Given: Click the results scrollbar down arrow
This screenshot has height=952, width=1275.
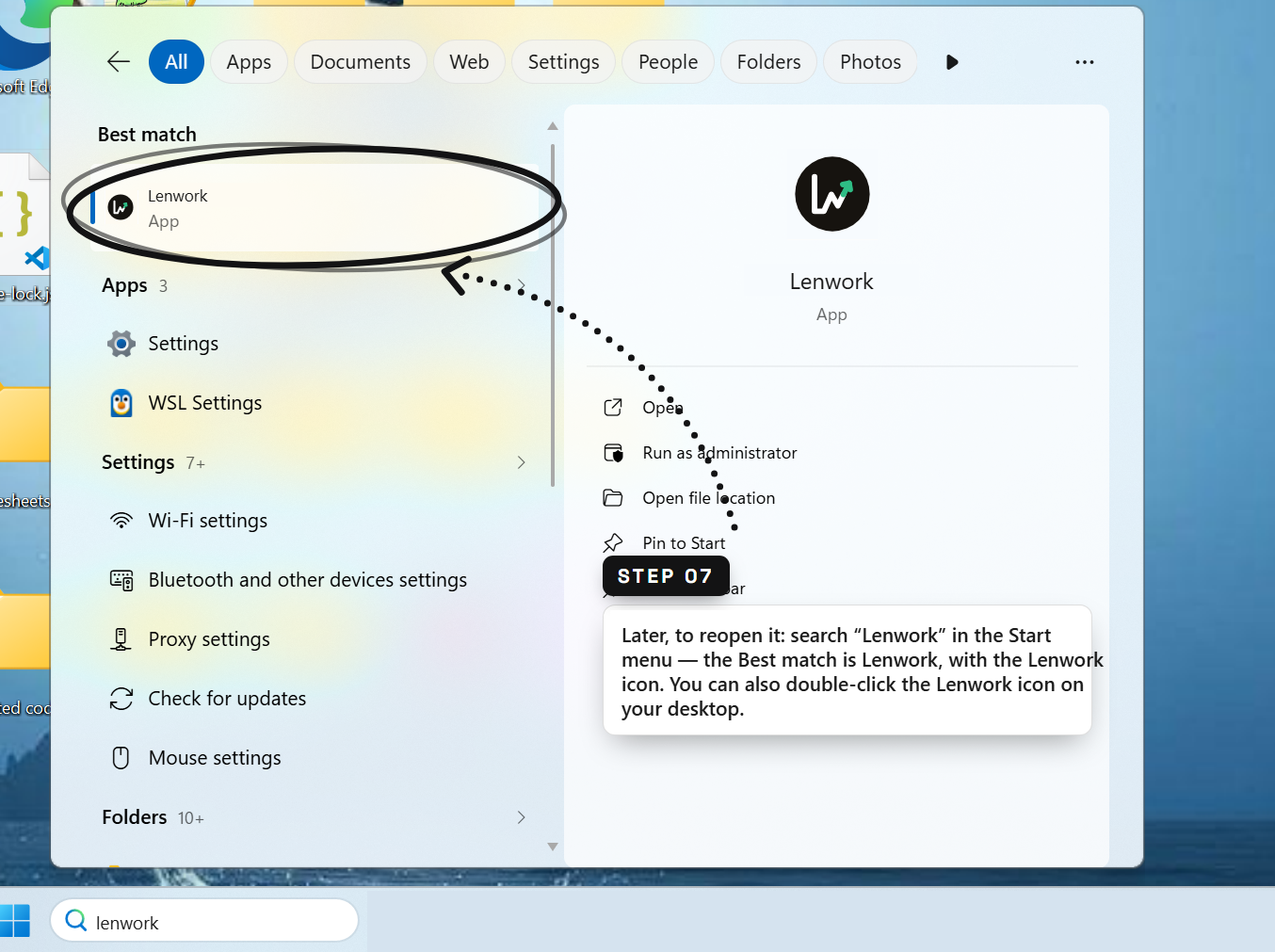Looking at the screenshot, I should [x=553, y=847].
